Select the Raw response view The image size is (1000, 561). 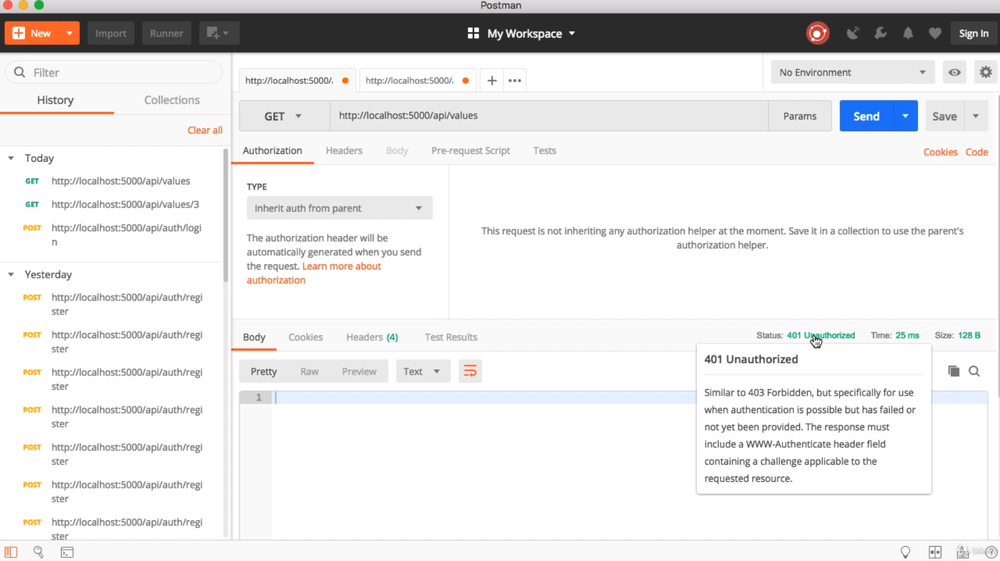tap(309, 371)
